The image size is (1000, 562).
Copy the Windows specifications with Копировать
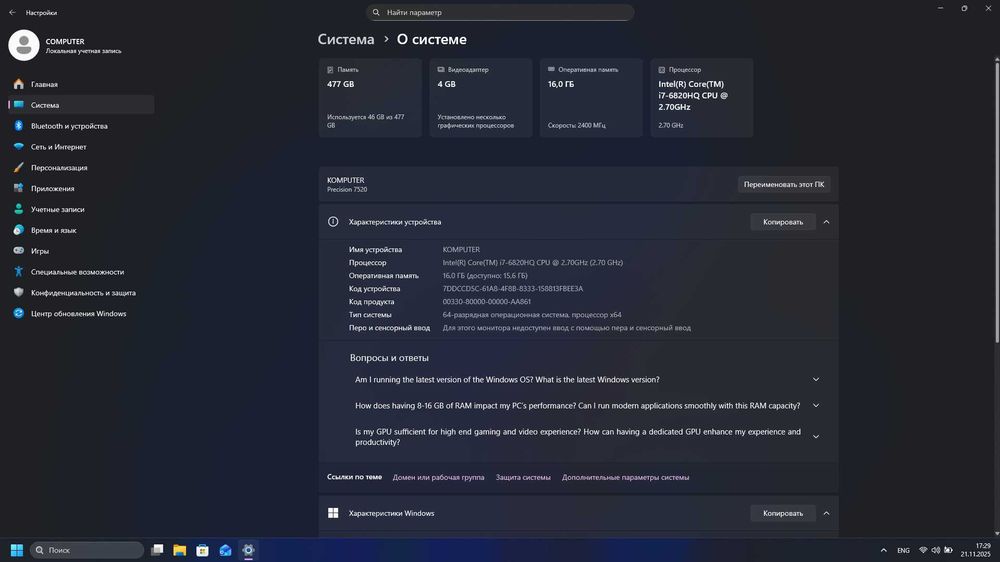click(783, 513)
